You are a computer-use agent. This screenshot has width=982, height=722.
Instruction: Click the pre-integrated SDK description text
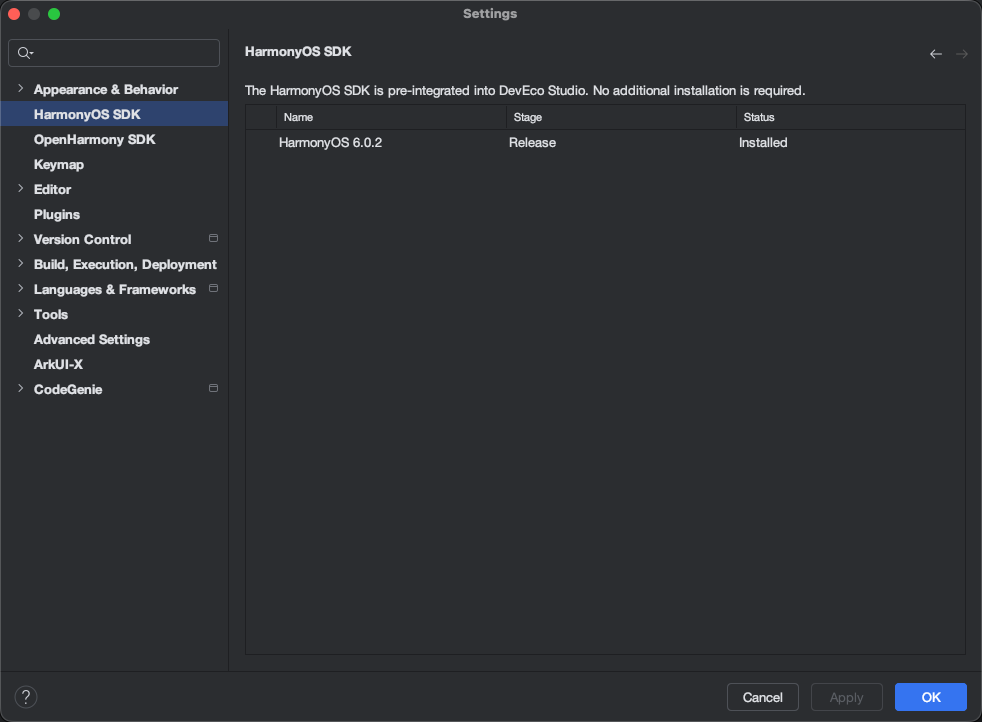525,91
